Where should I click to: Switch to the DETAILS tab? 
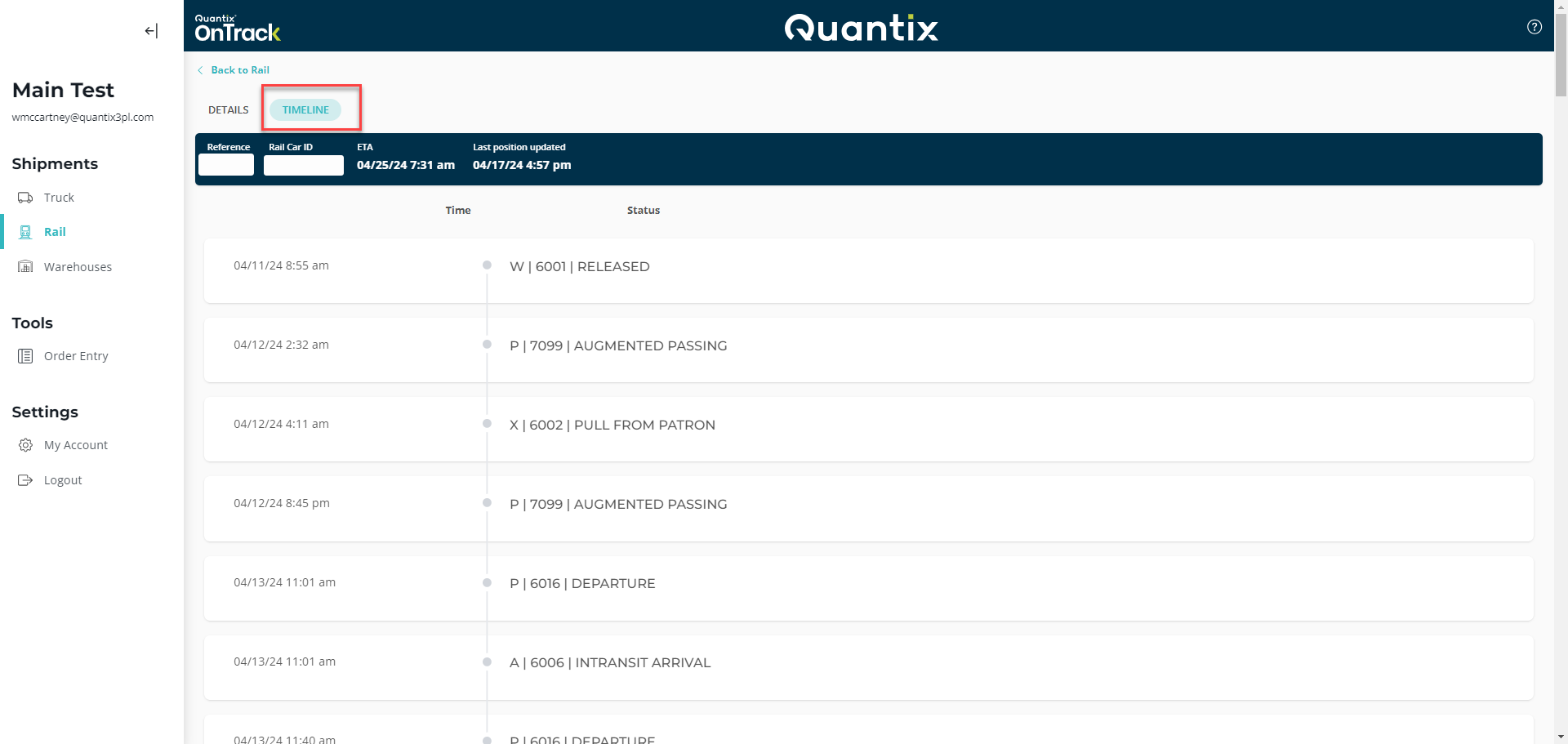click(228, 109)
